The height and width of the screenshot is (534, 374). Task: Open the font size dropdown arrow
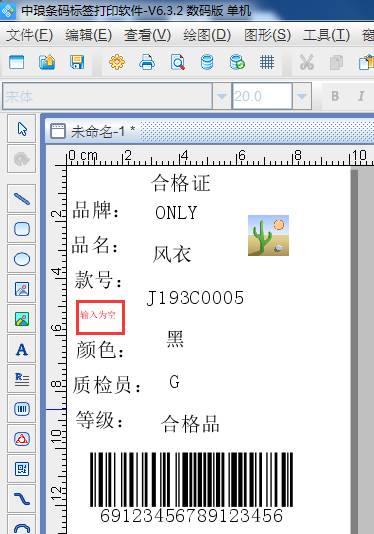pos(301,96)
